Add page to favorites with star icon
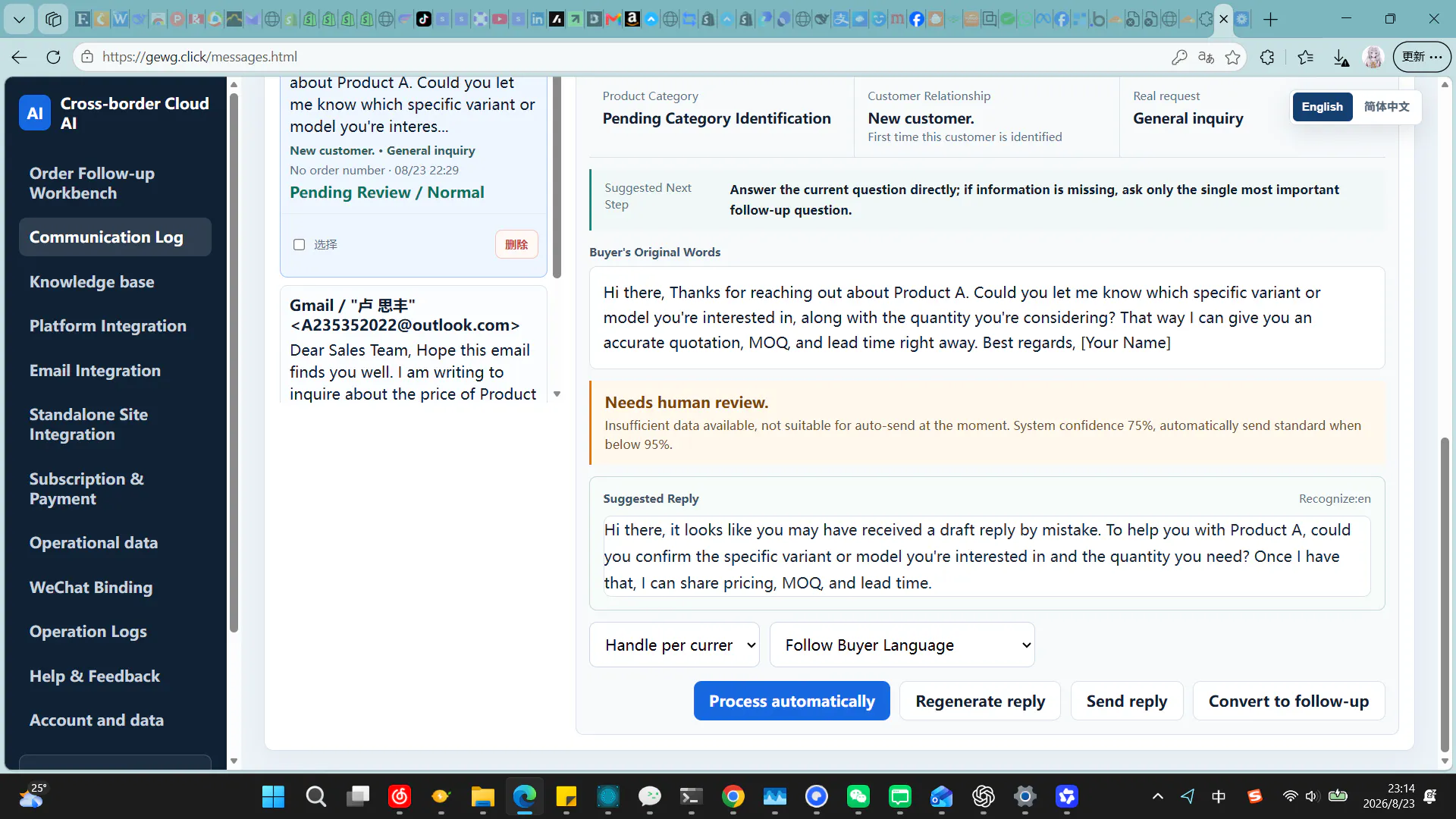The width and height of the screenshot is (1456, 819). 1233,57
